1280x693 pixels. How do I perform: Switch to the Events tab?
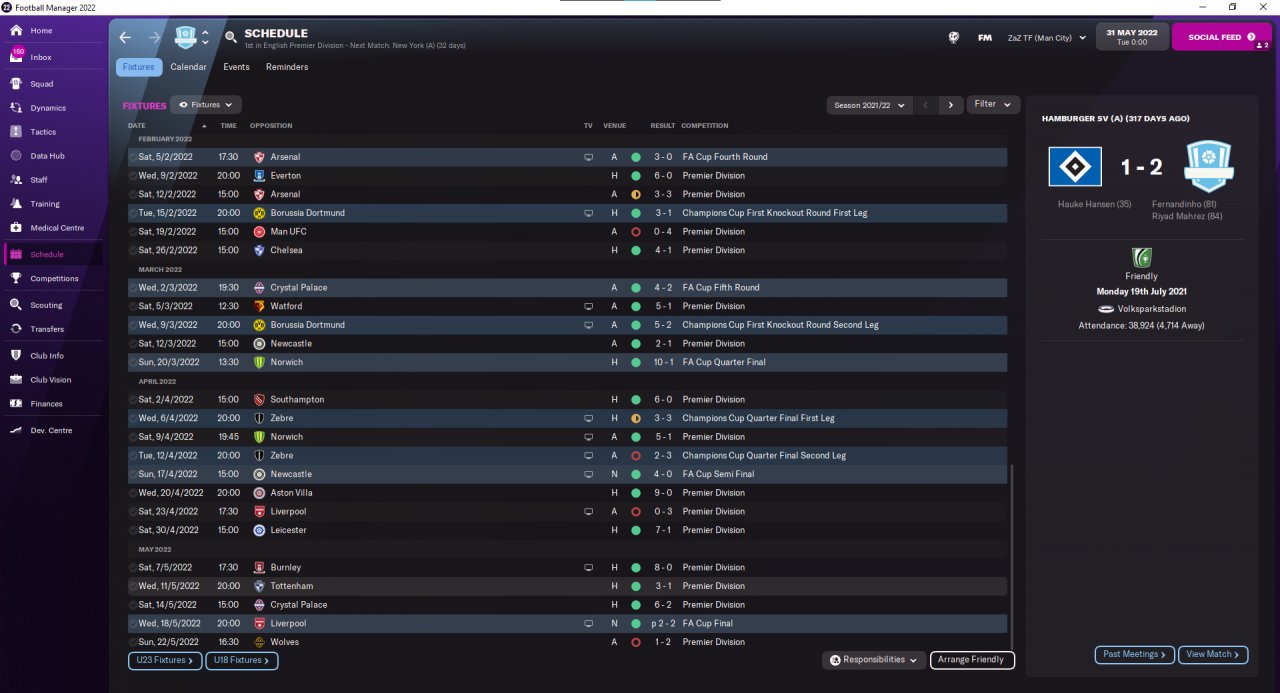click(236, 67)
